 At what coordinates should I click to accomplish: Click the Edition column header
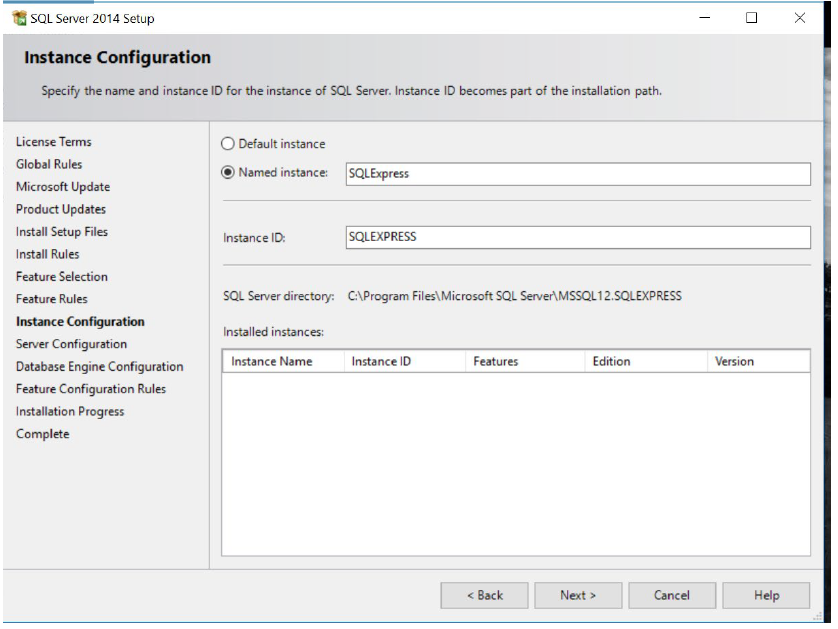[646, 361]
